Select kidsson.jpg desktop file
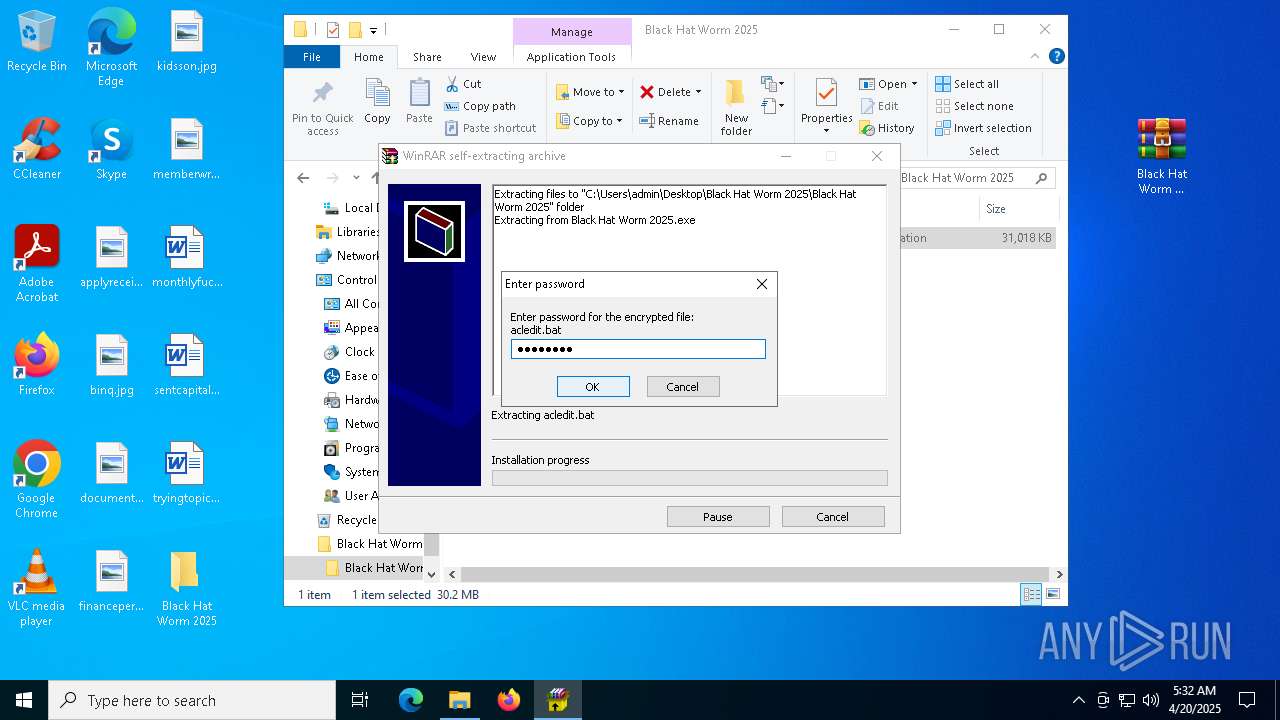 [x=186, y=42]
